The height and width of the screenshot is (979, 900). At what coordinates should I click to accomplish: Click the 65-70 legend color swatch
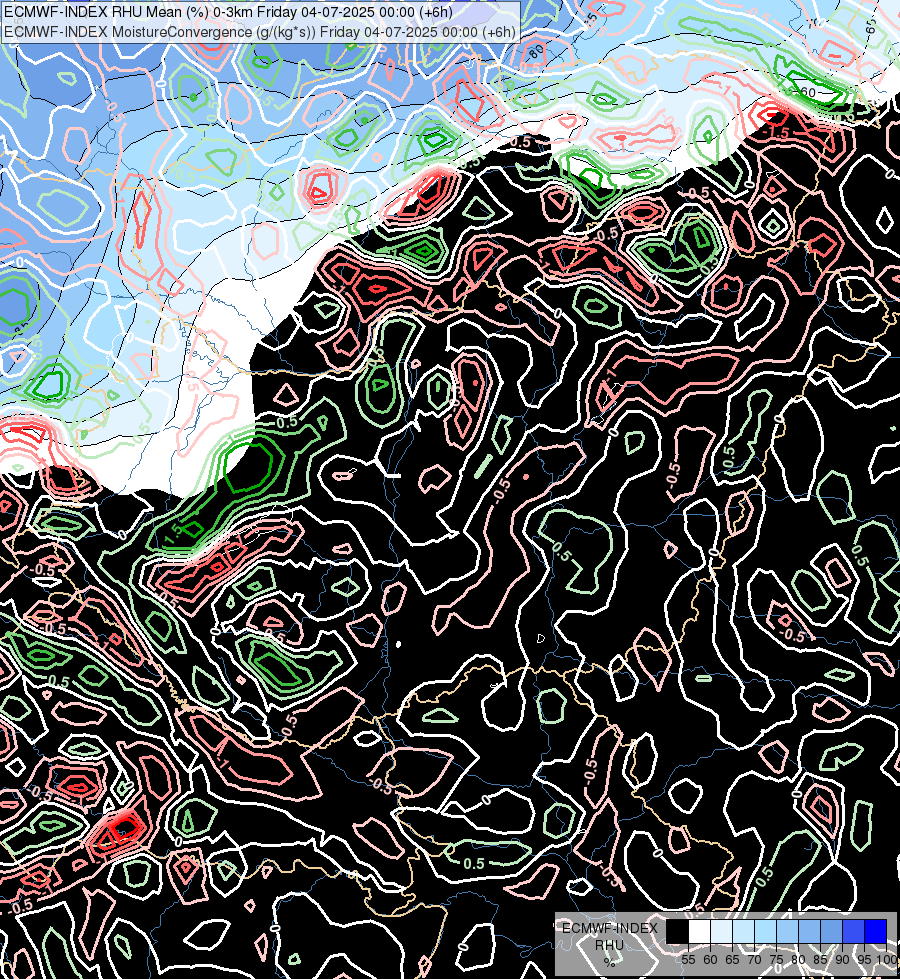click(743, 931)
